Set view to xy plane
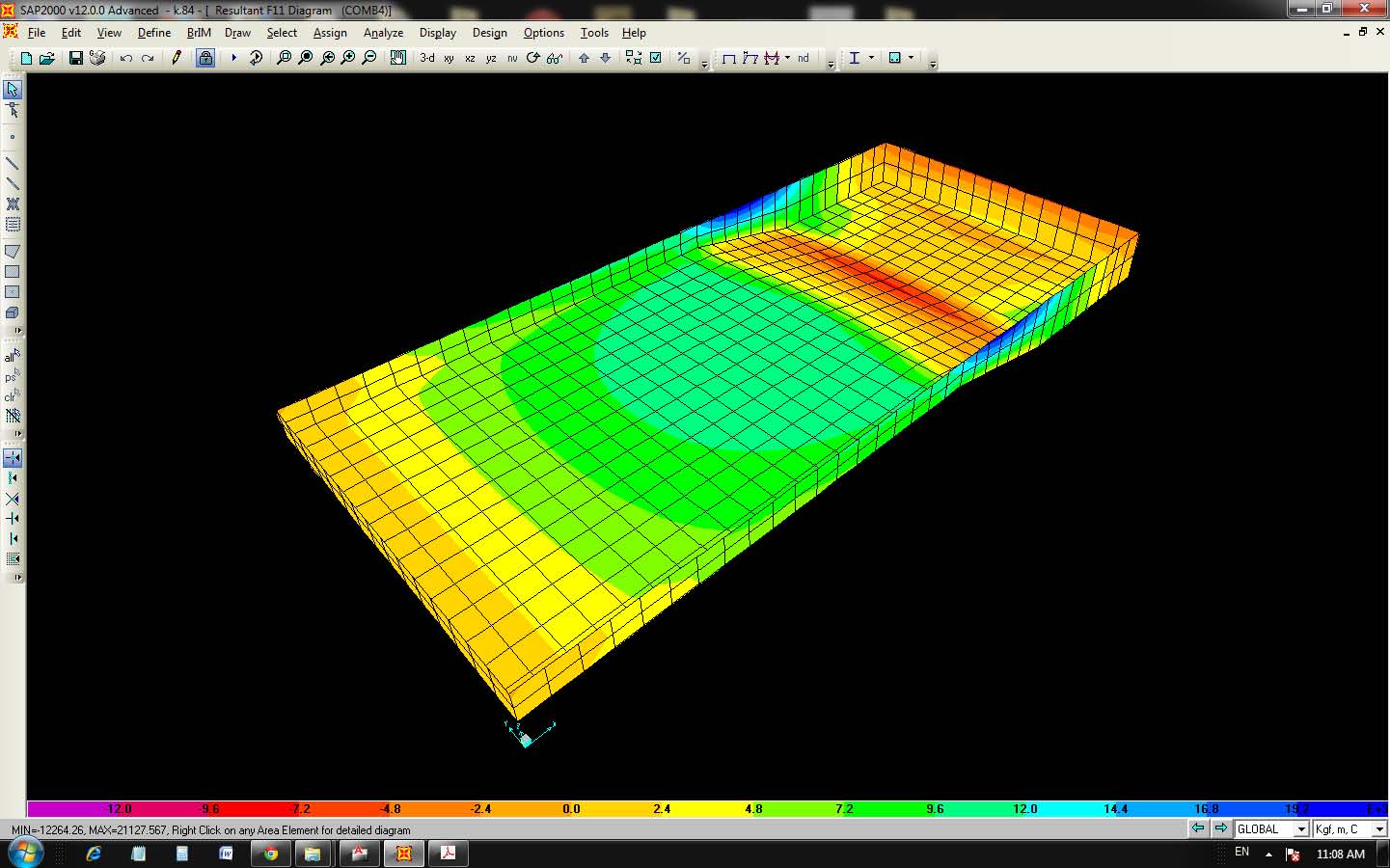 click(x=449, y=58)
